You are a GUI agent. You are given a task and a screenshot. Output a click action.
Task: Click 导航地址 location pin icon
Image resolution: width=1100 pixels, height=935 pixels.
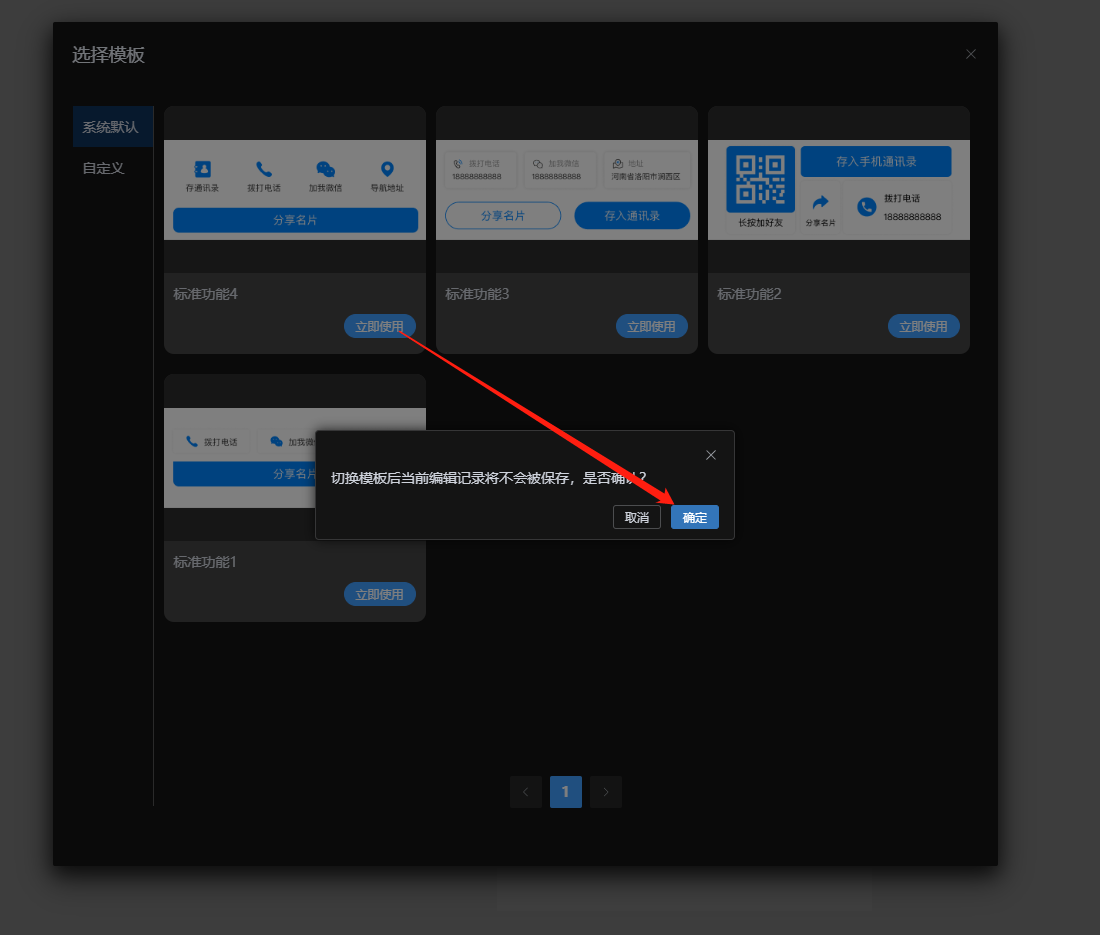click(x=387, y=170)
